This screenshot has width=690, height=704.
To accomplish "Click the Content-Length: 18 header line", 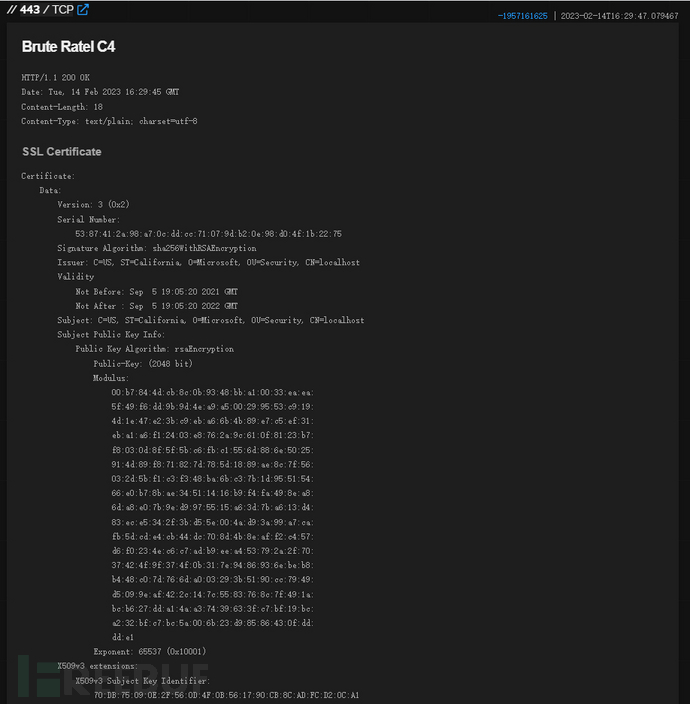I will pos(62,106).
